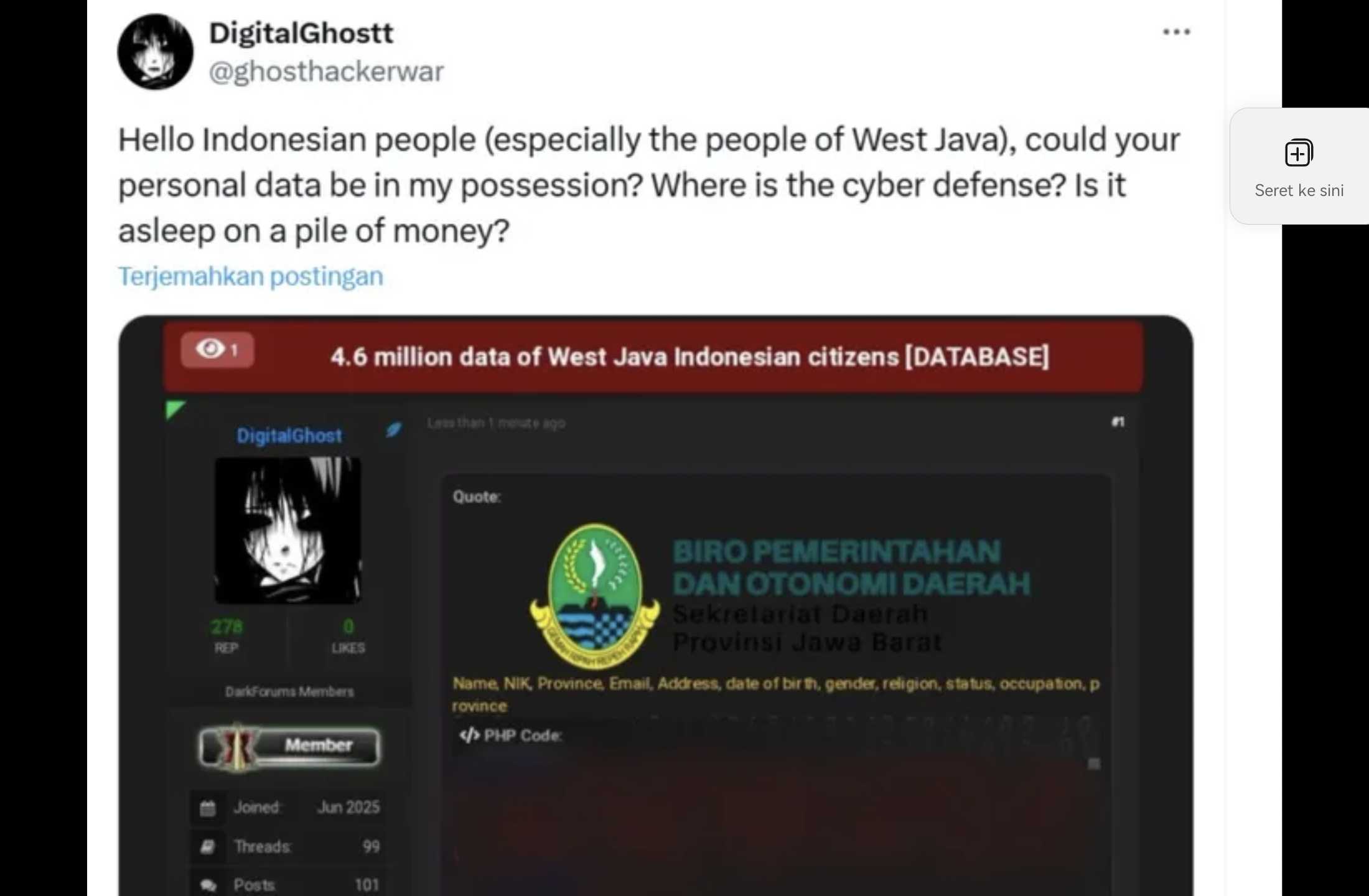Open DigitalGhost forum username link
Image resolution: width=1369 pixels, height=896 pixels.
pyautogui.click(x=289, y=435)
